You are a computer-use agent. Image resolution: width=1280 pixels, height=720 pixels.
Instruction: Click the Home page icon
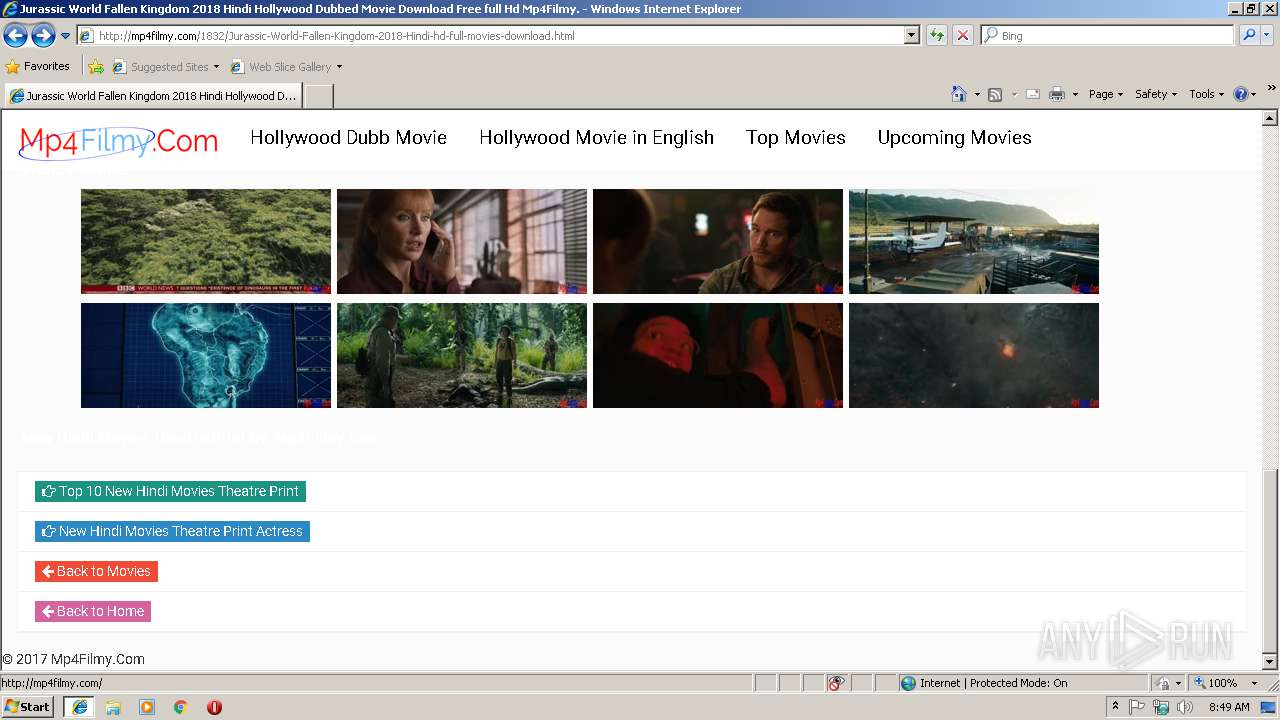tap(958, 94)
